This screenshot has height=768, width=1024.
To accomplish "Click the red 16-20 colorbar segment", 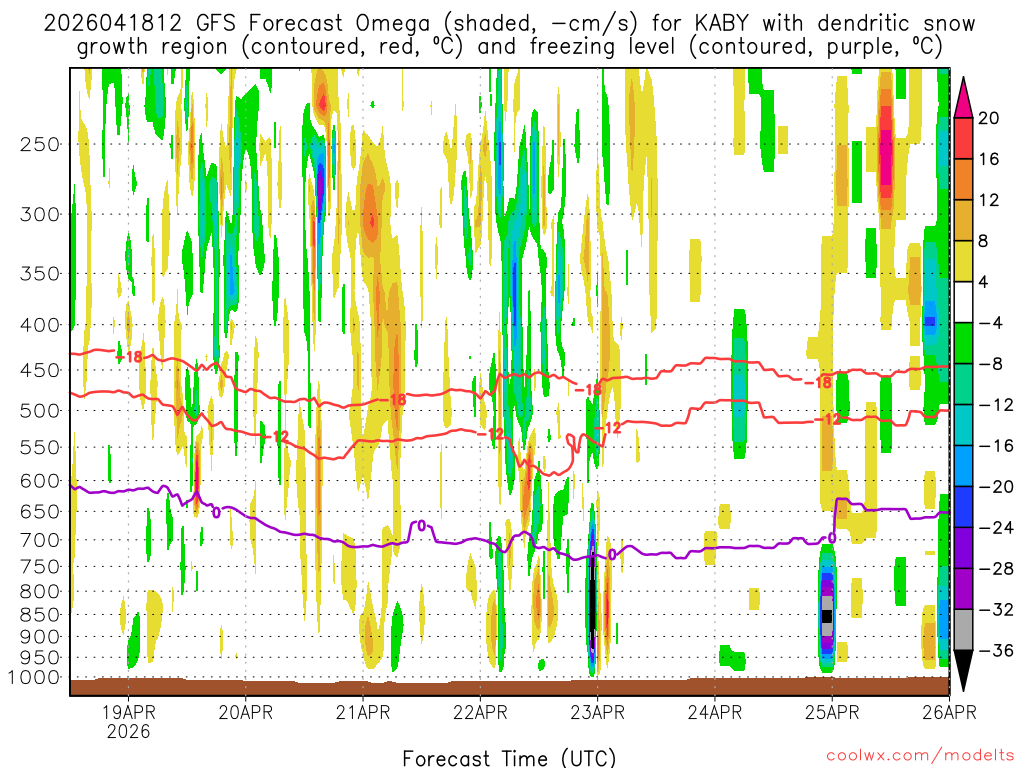I will 963,138.
